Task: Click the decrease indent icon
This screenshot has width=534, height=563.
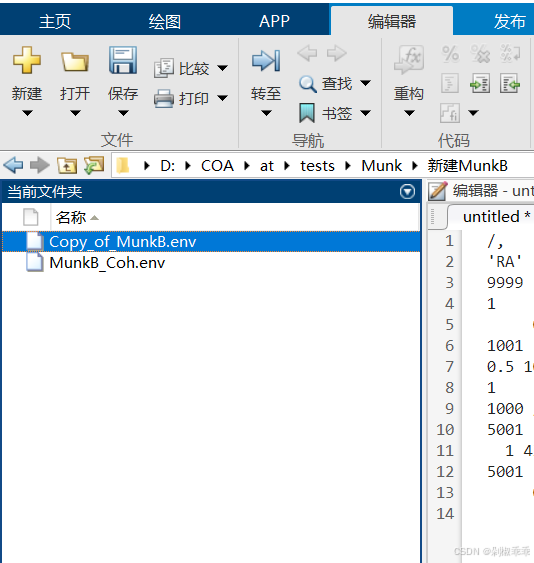Action: [x=510, y=84]
